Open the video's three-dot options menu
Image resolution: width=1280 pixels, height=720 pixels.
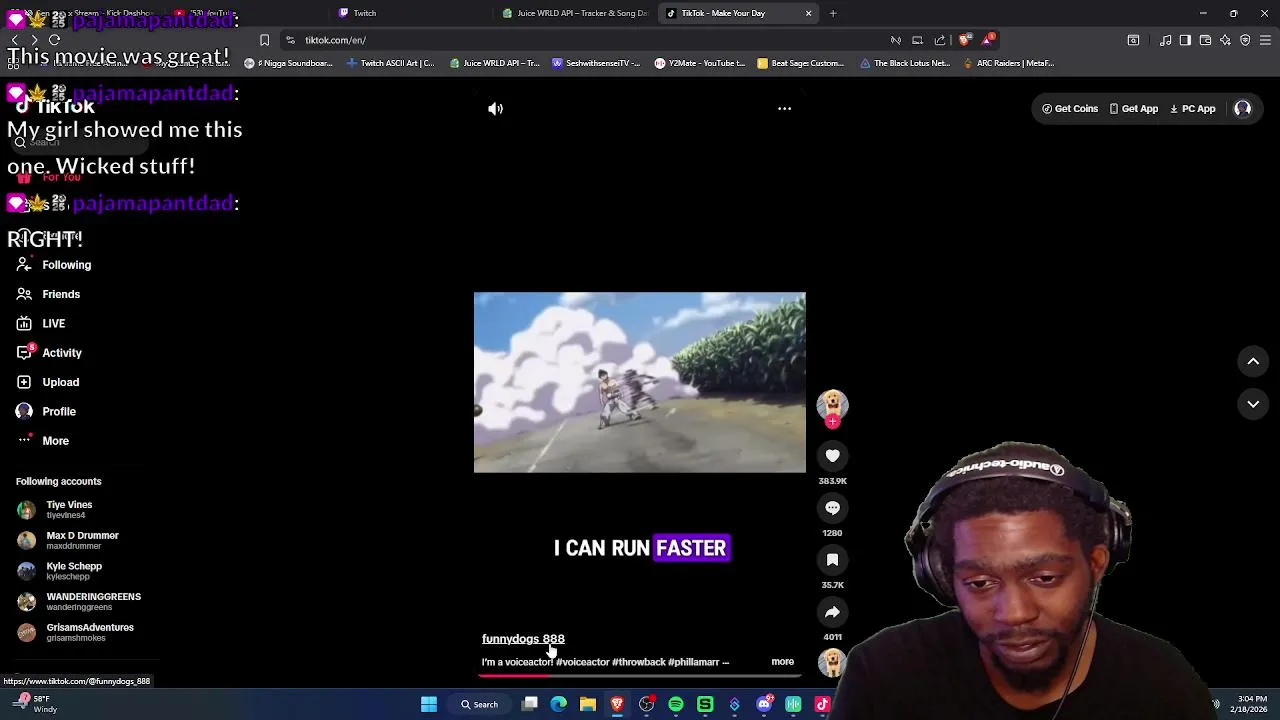pyautogui.click(x=784, y=109)
